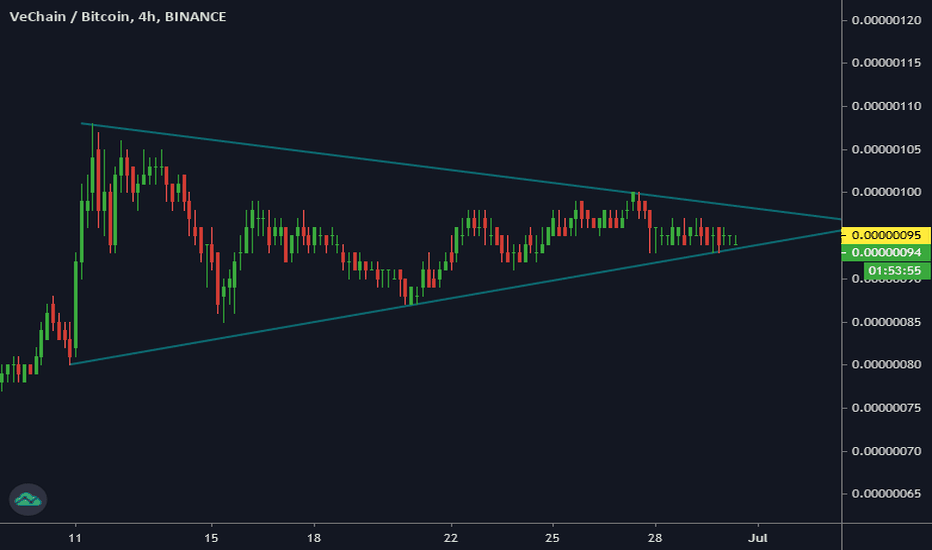Image resolution: width=932 pixels, height=550 pixels.
Task: Click the 0.00000070 price axis label
Action: (x=886, y=451)
